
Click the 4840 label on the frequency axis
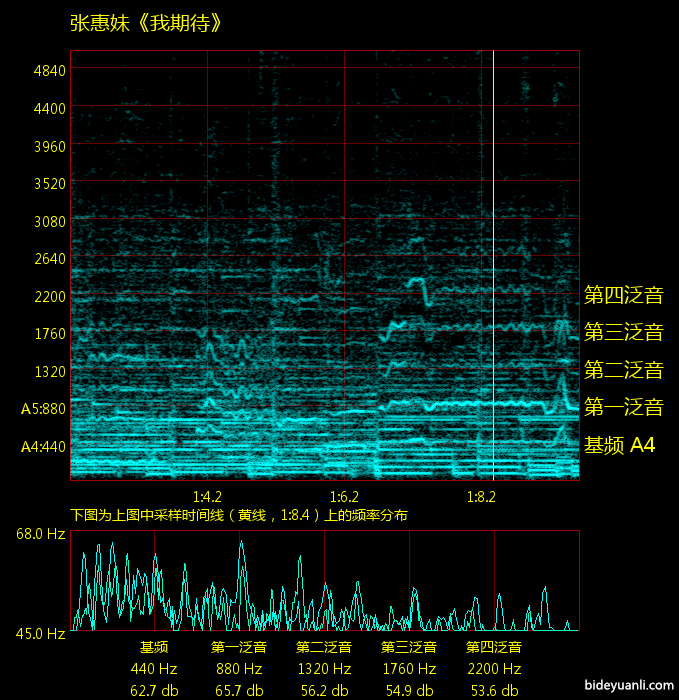(49, 70)
